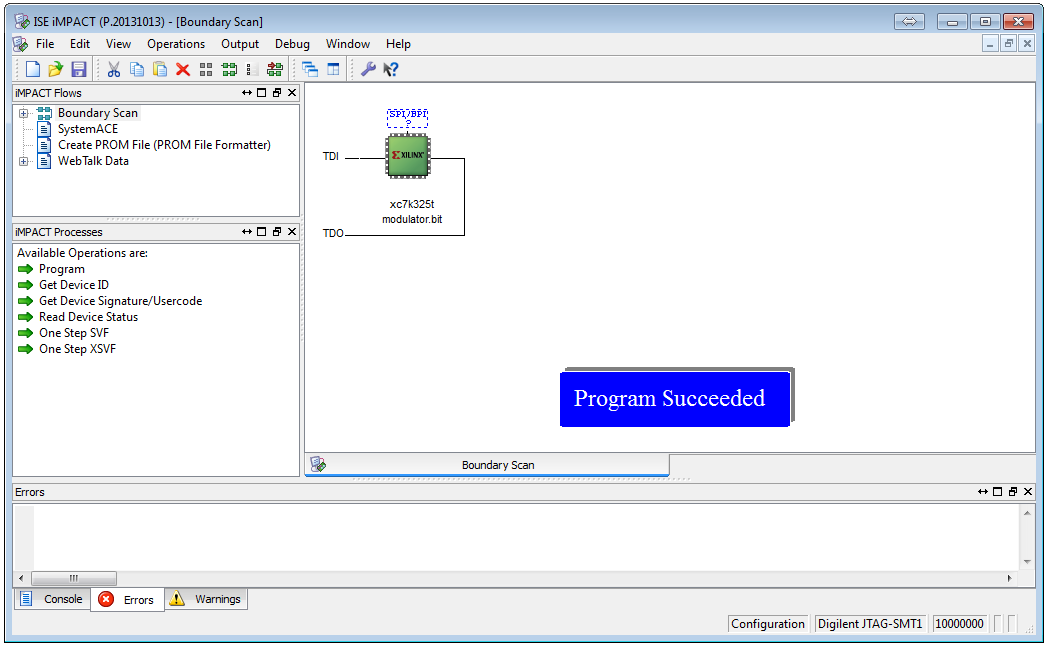
Task: Click the Cut scissors icon
Action: (x=114, y=69)
